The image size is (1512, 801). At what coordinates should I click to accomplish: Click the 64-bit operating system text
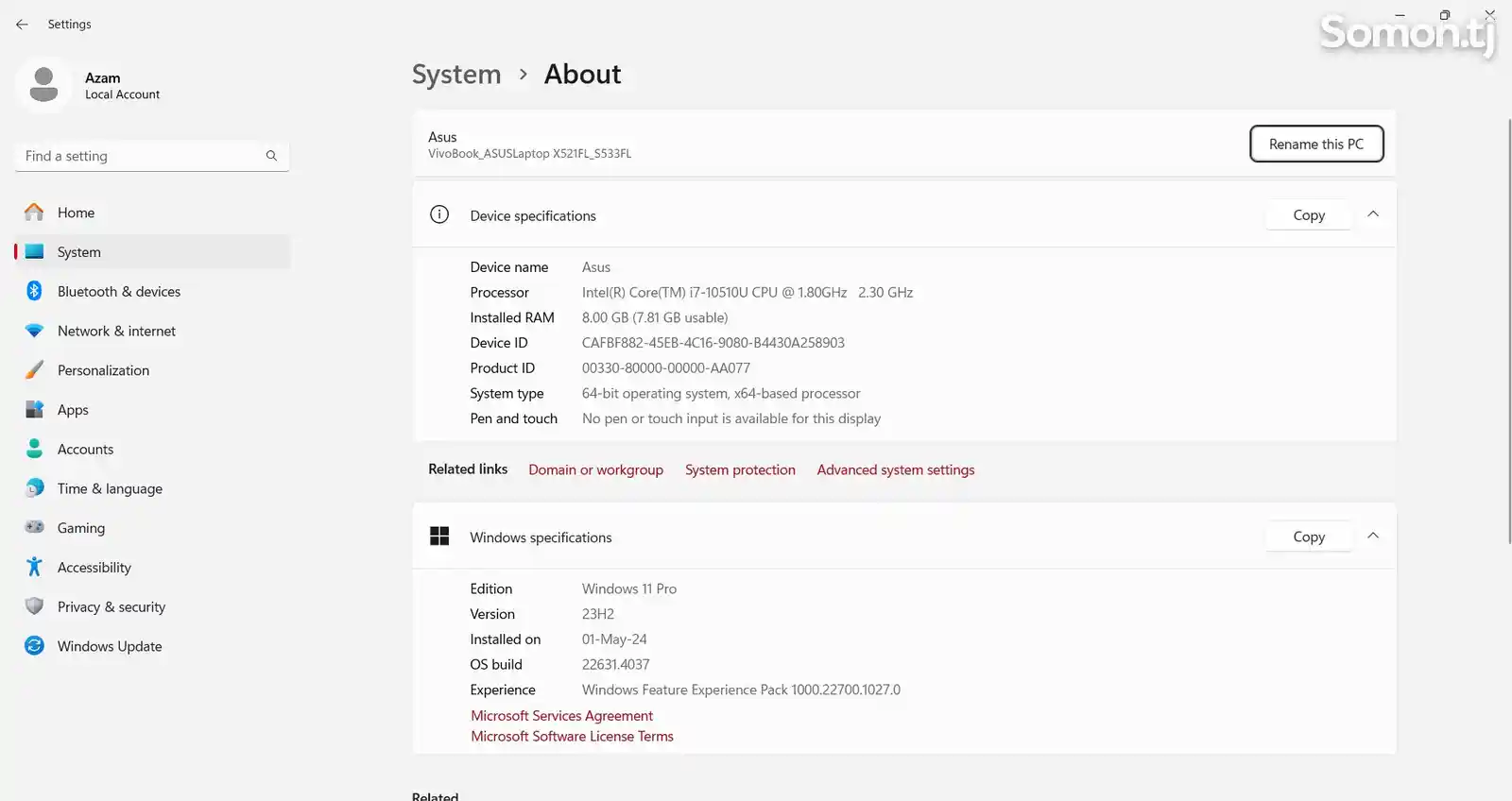[721, 394]
